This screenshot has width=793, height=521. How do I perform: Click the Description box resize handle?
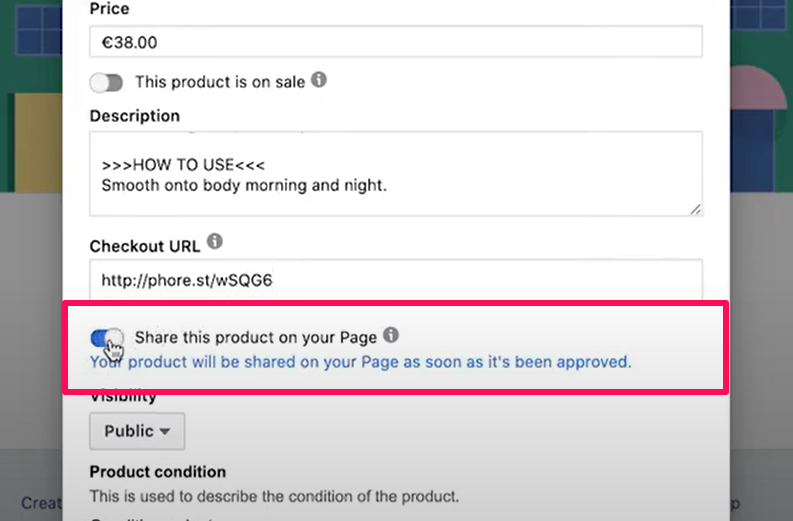pyautogui.click(x=695, y=209)
